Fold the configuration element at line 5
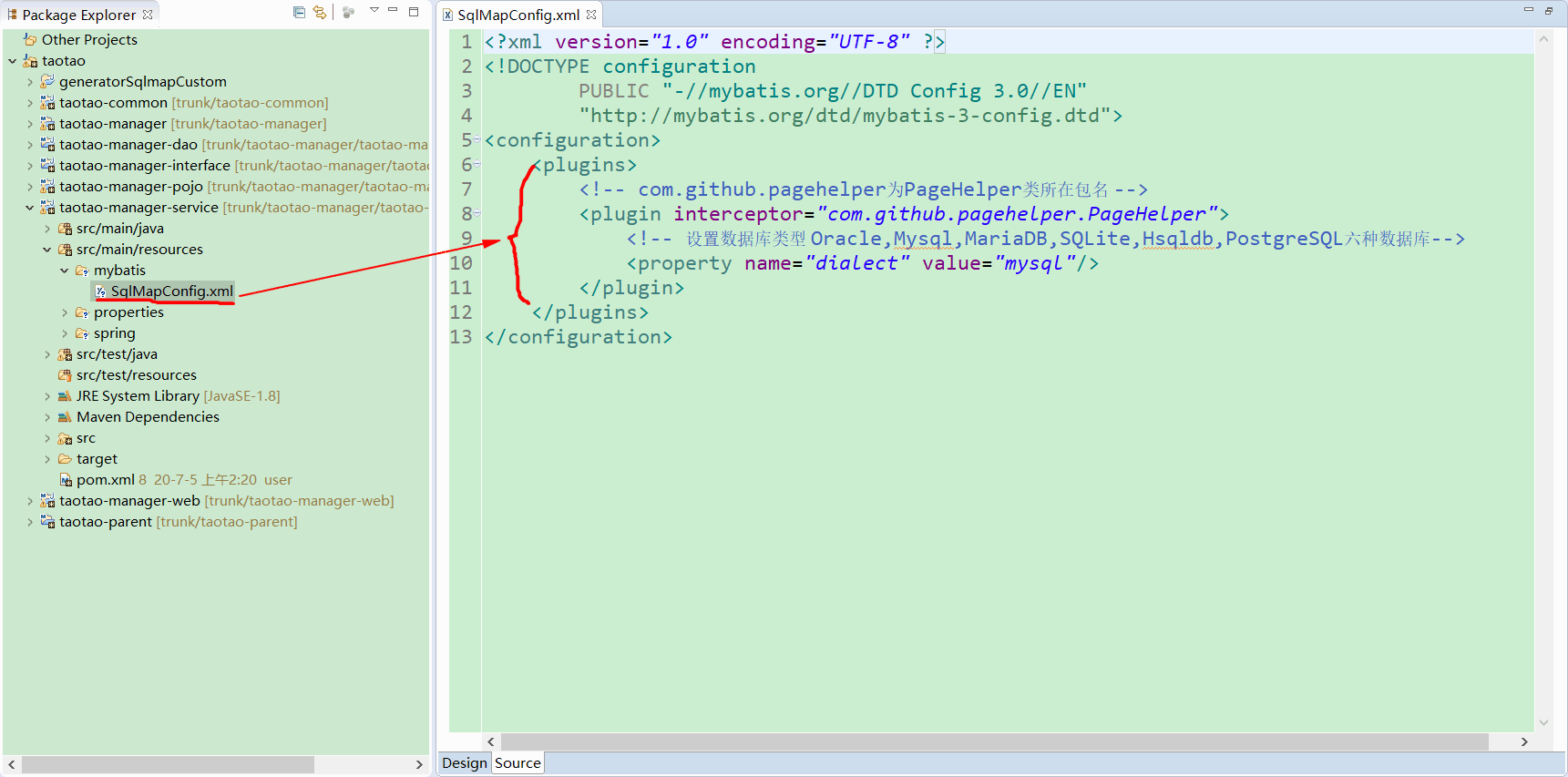 [x=477, y=138]
